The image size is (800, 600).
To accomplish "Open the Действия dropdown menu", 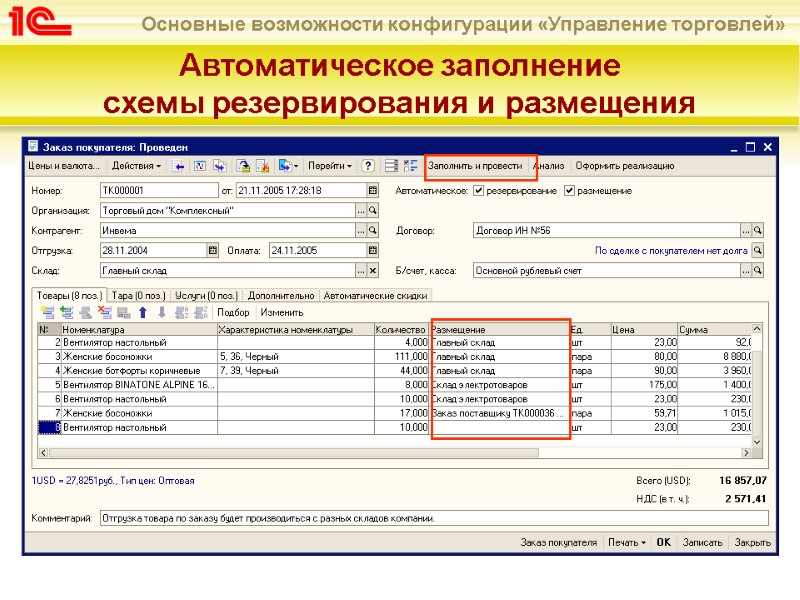I will [133, 165].
